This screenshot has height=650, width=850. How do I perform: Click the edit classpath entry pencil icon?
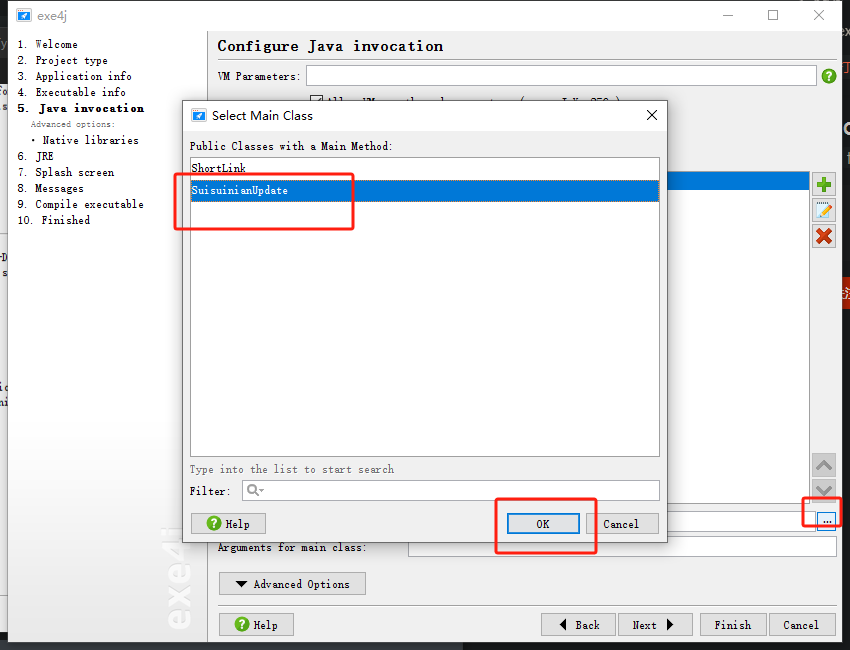(823, 210)
